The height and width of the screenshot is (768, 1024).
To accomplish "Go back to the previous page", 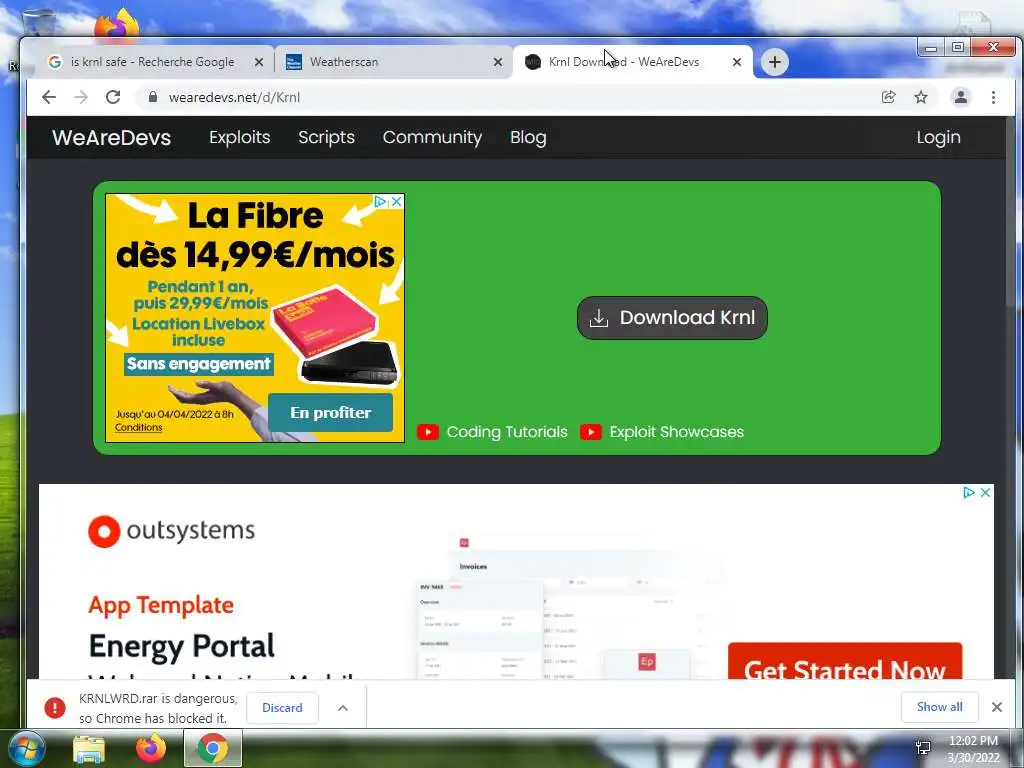I will tap(49, 97).
